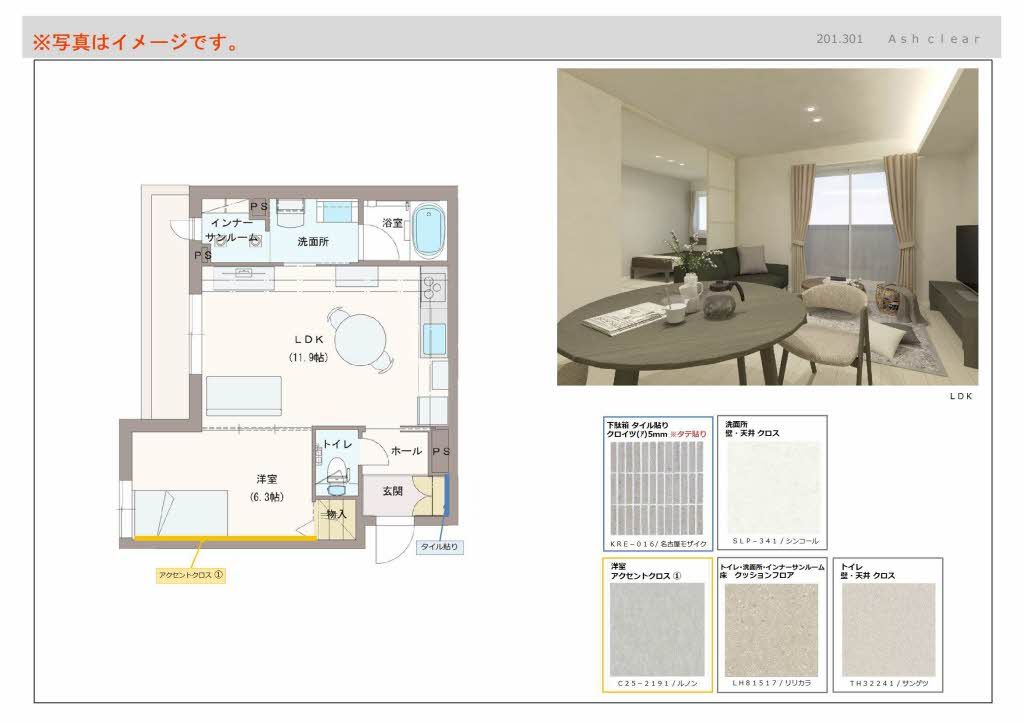Select the TH32241 サンゲツ toilet wall swatch
Image resolution: width=1024 pixels, height=724 pixels.
[888, 630]
